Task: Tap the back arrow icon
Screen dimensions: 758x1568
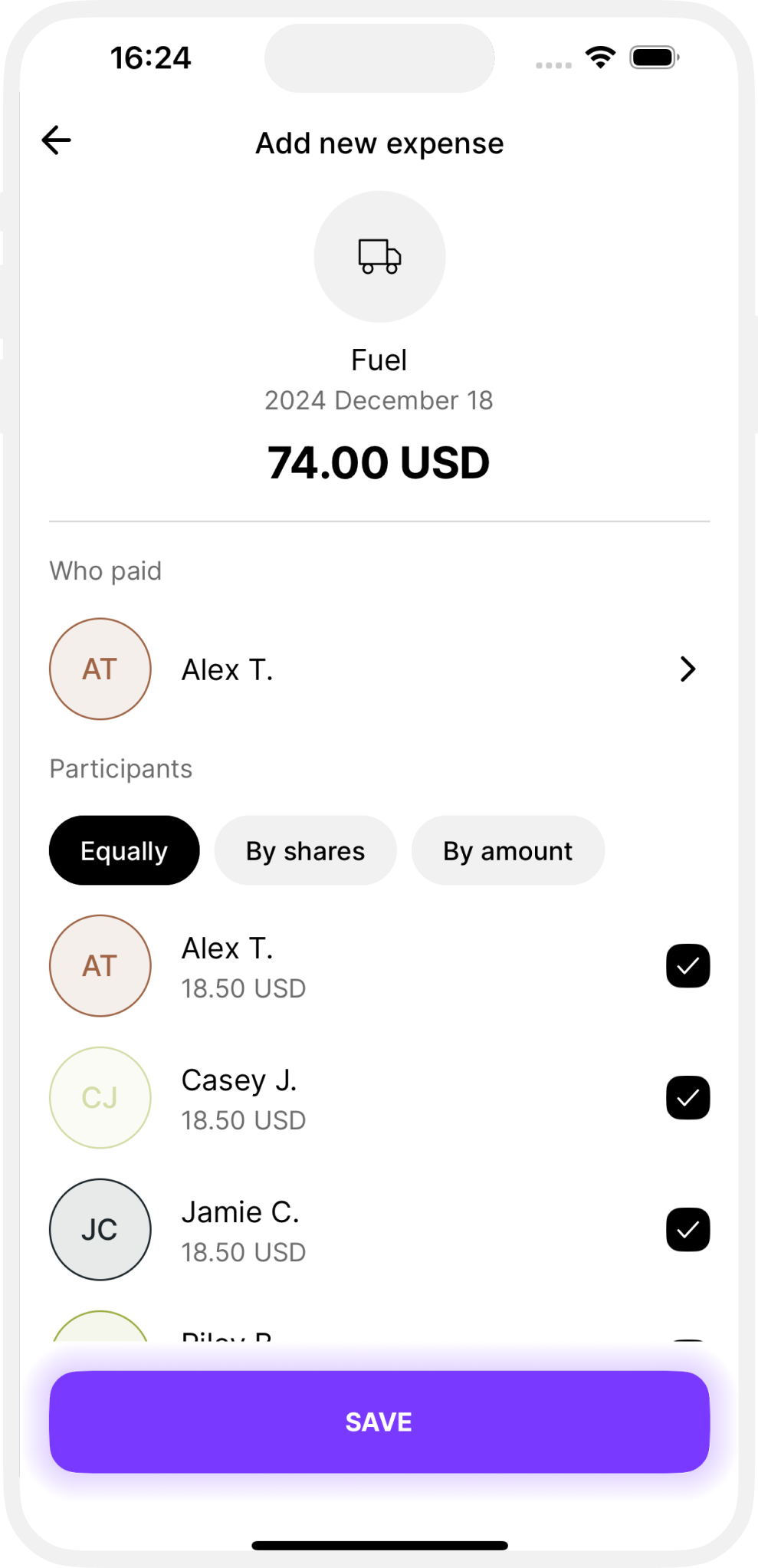Action: point(56,140)
